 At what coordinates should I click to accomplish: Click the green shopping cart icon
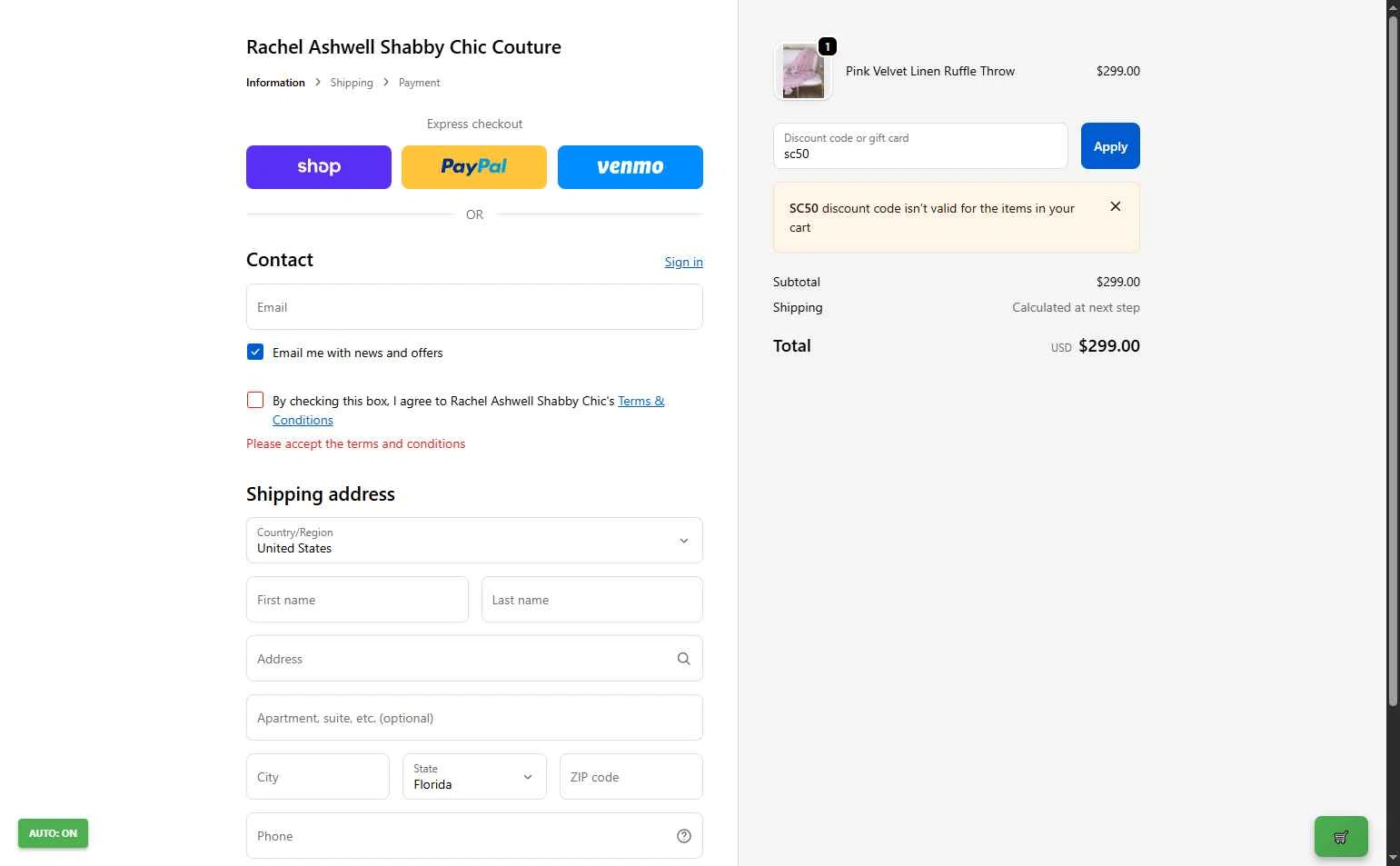click(1340, 837)
